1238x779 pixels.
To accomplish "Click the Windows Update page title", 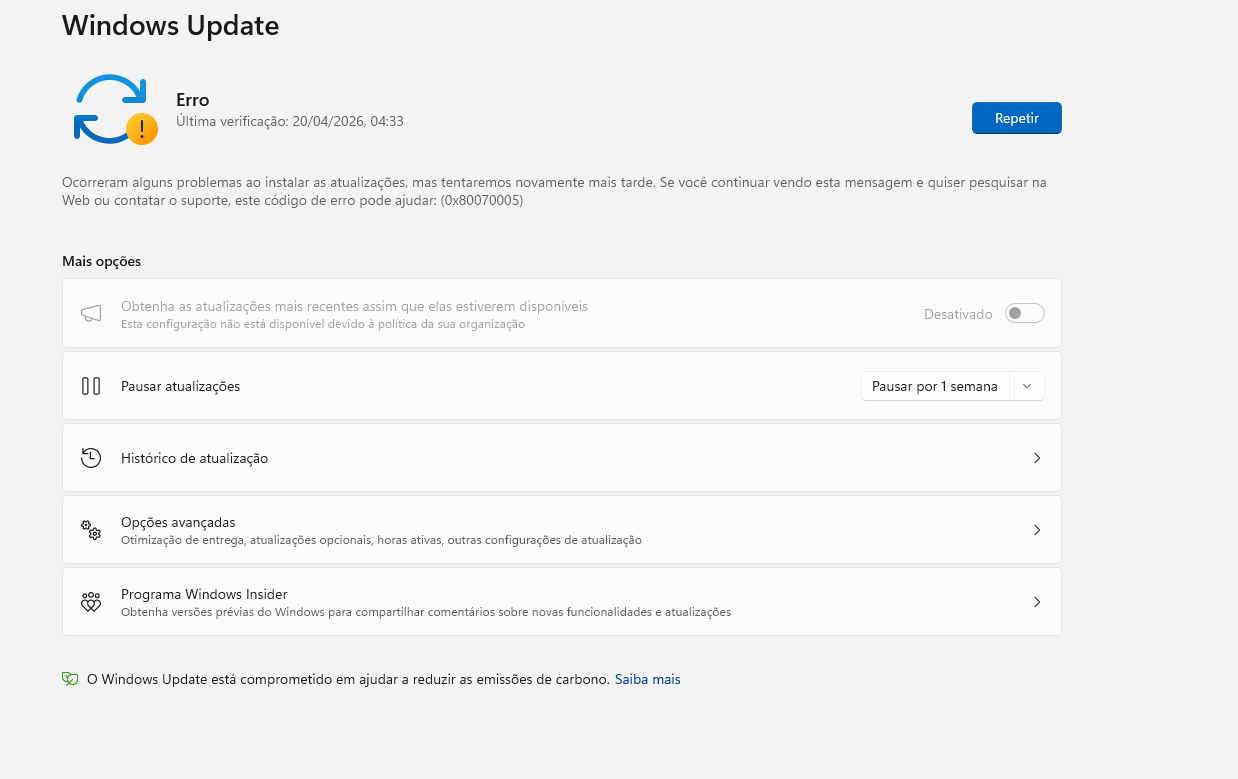I will click(171, 25).
